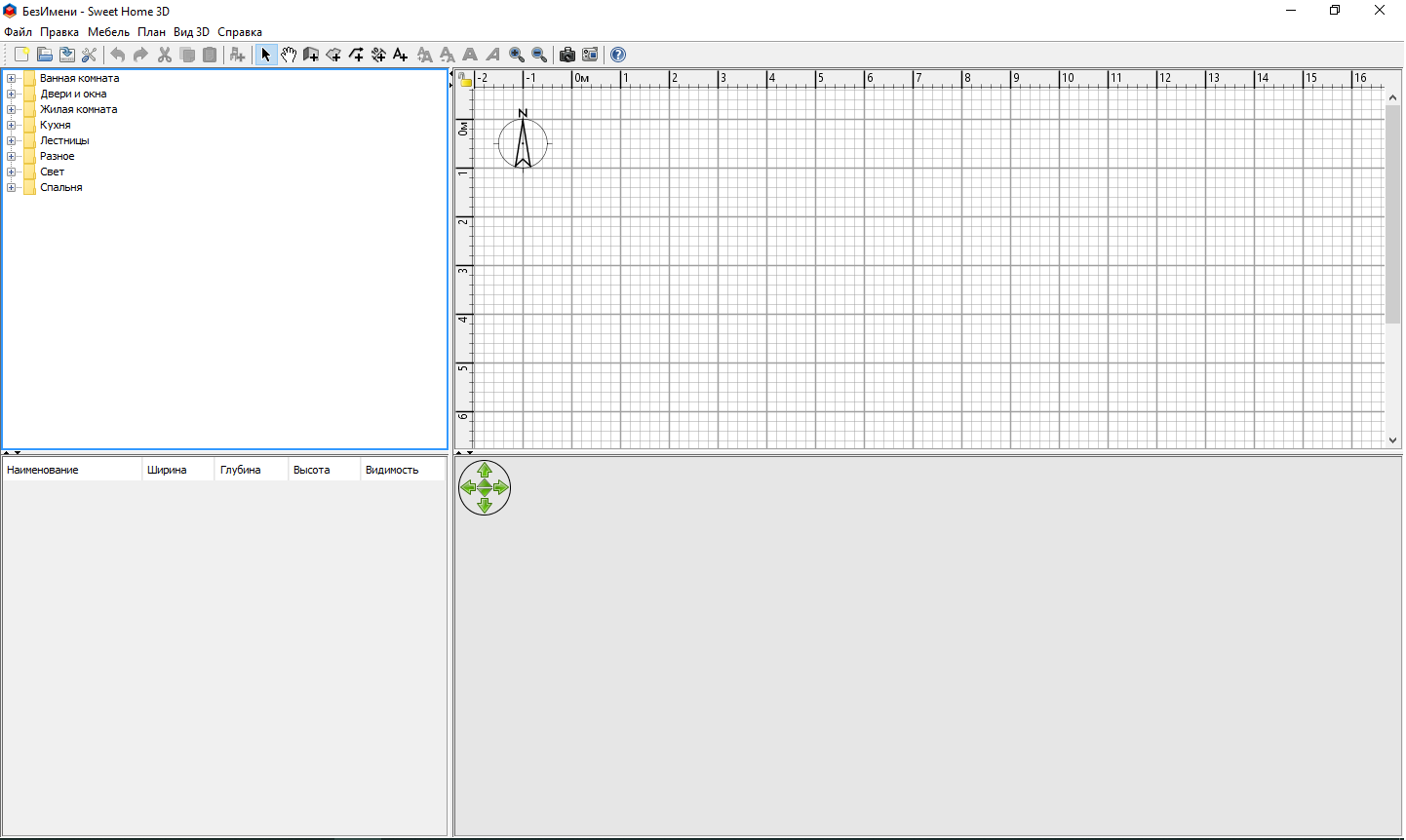Screen dimensions: 1406x840
Task: Expand the Жилая комната category
Action: pyautogui.click(x=11, y=109)
